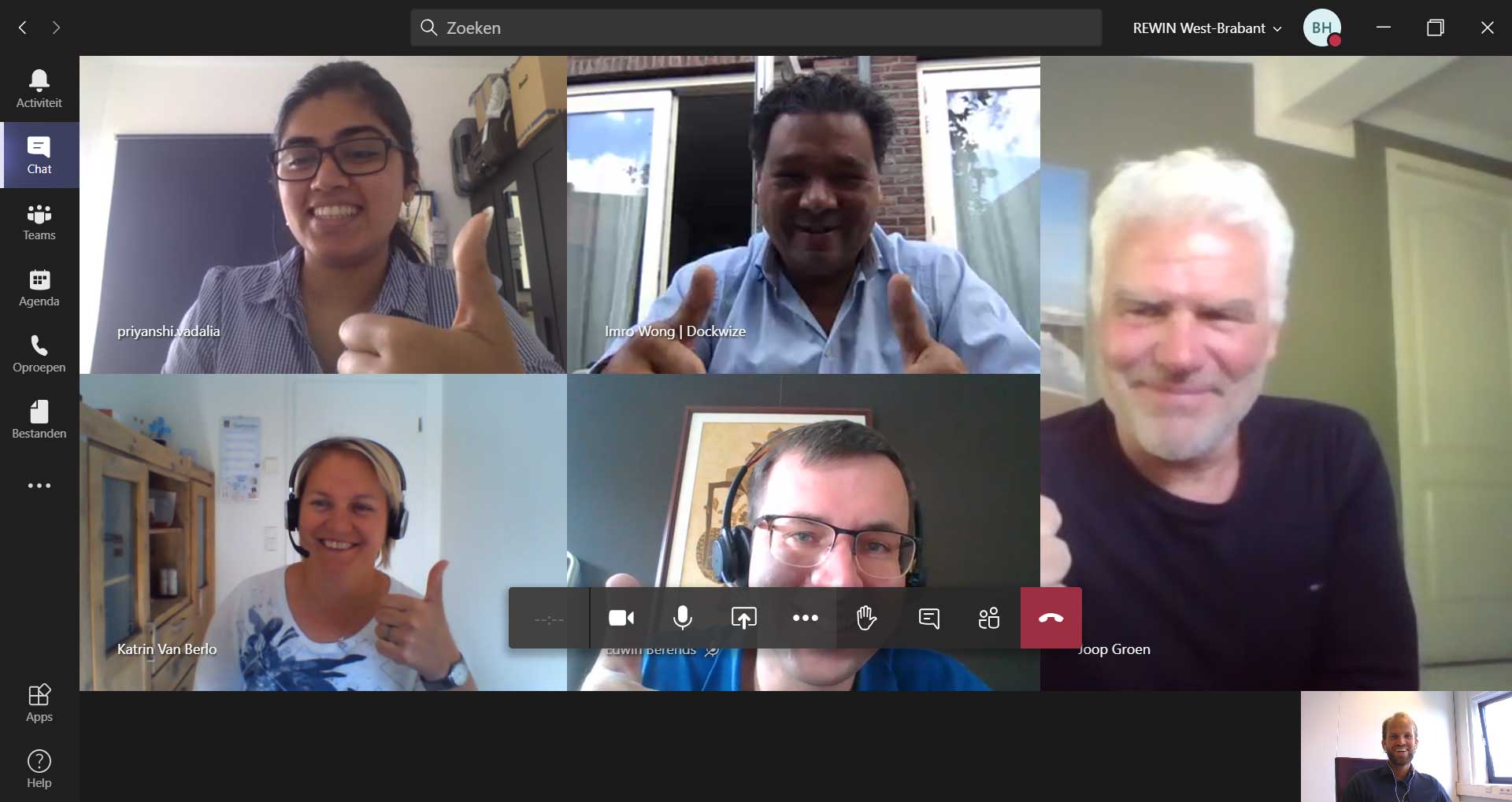Click the Zoeken search field
This screenshot has height=802, width=1512.
pos(755,28)
